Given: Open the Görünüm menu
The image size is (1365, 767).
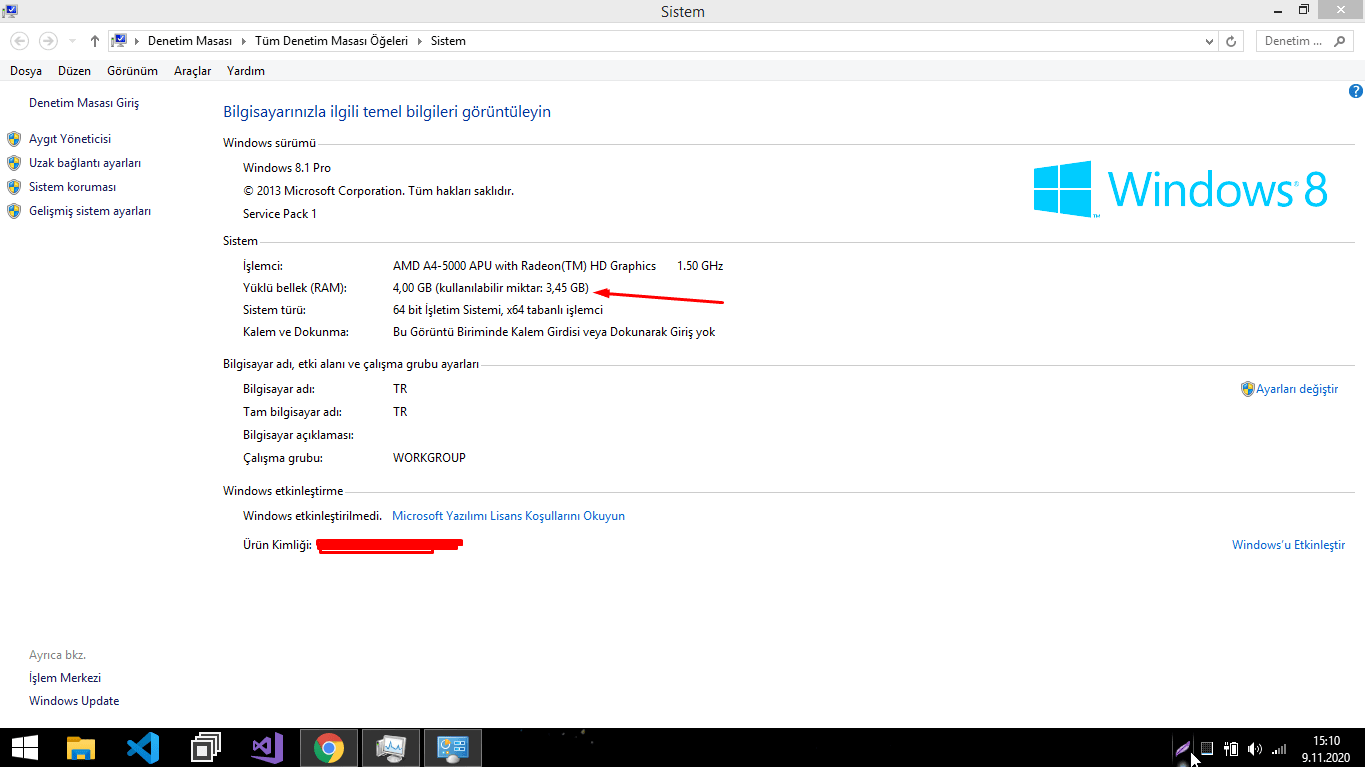Looking at the screenshot, I should pos(133,71).
